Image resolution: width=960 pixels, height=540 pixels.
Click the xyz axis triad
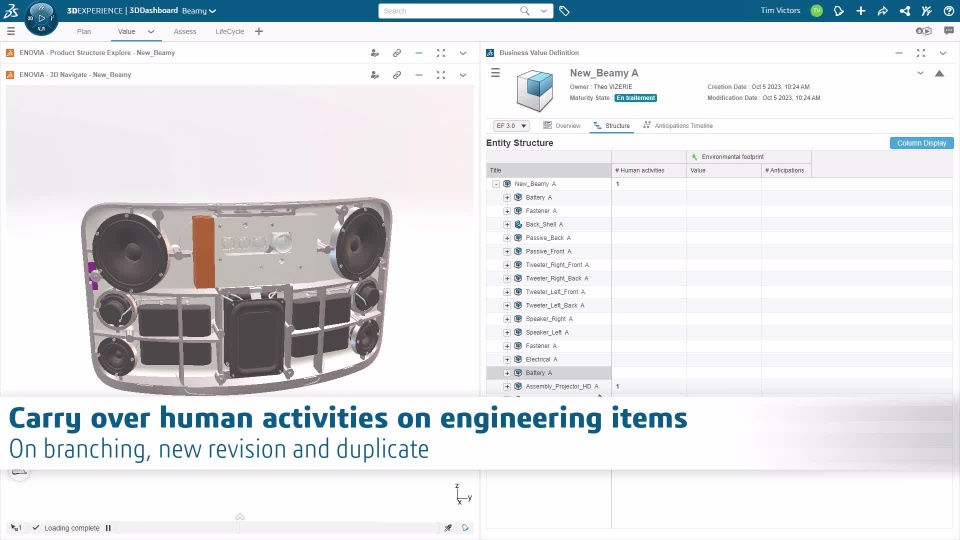click(x=463, y=494)
